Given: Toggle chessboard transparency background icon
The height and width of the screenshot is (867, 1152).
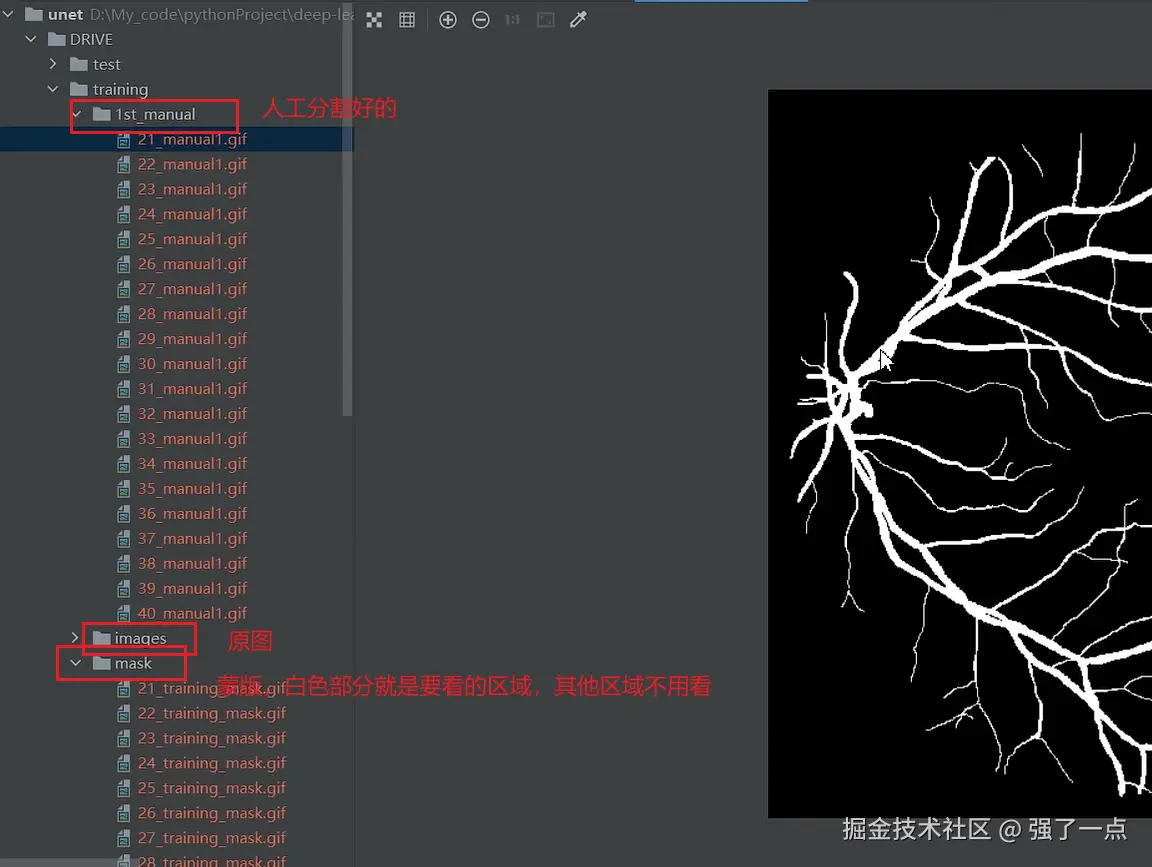Looking at the screenshot, I should pyautogui.click(x=374, y=20).
